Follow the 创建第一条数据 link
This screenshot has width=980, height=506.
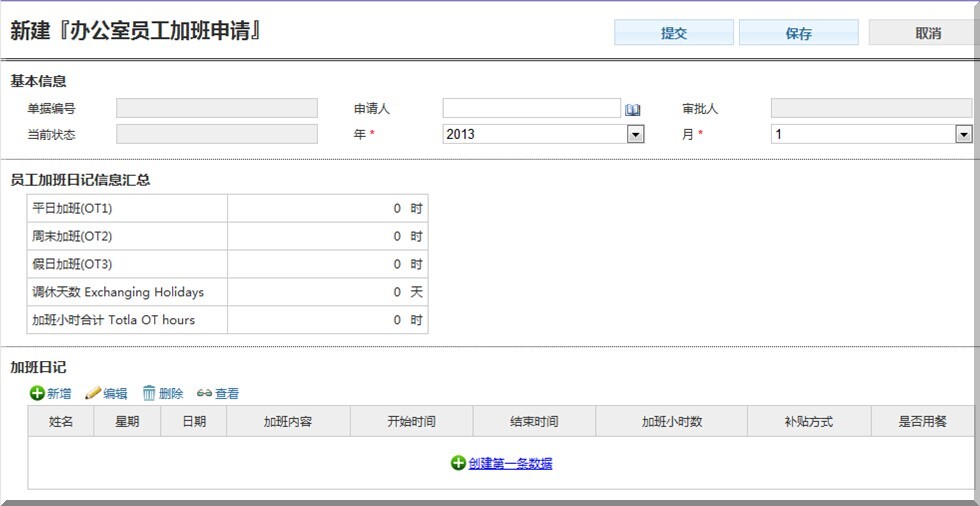click(x=510, y=463)
